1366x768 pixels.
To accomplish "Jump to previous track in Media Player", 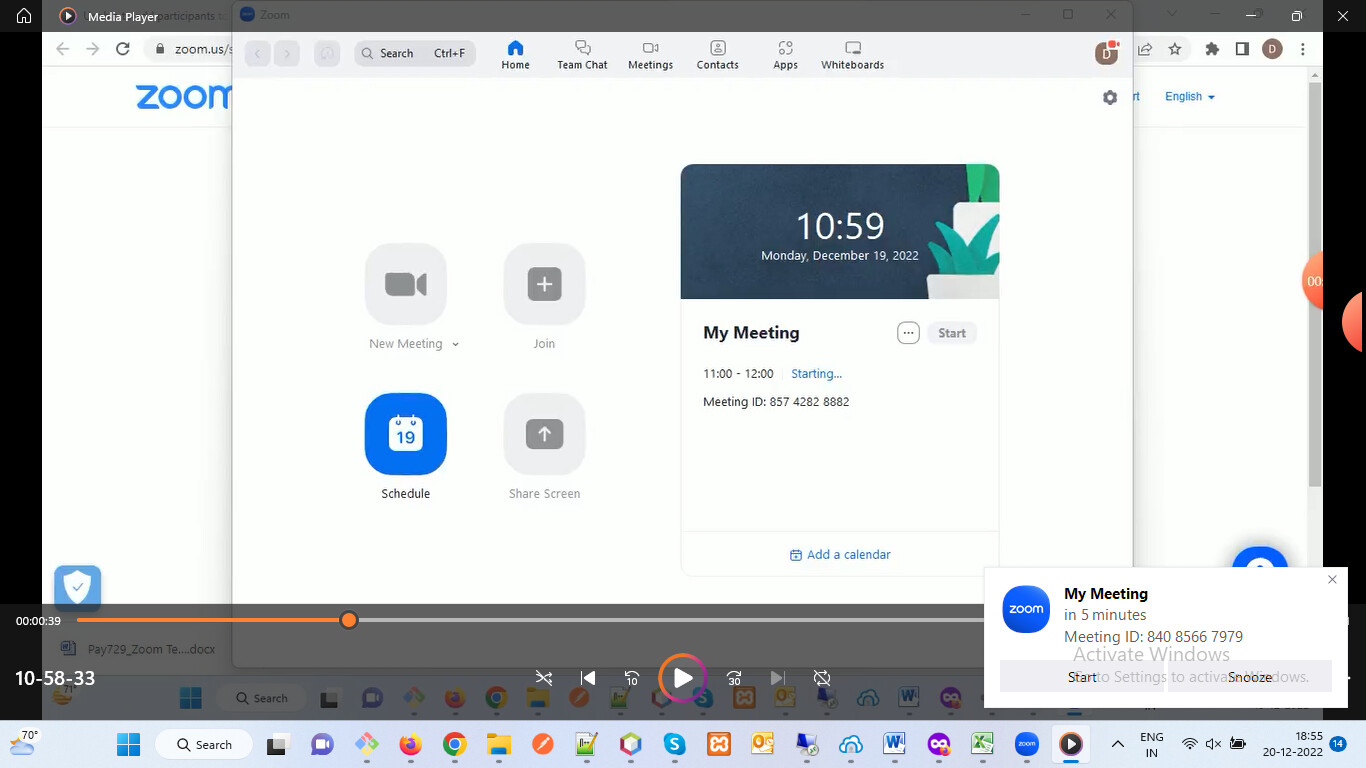I will (588, 678).
